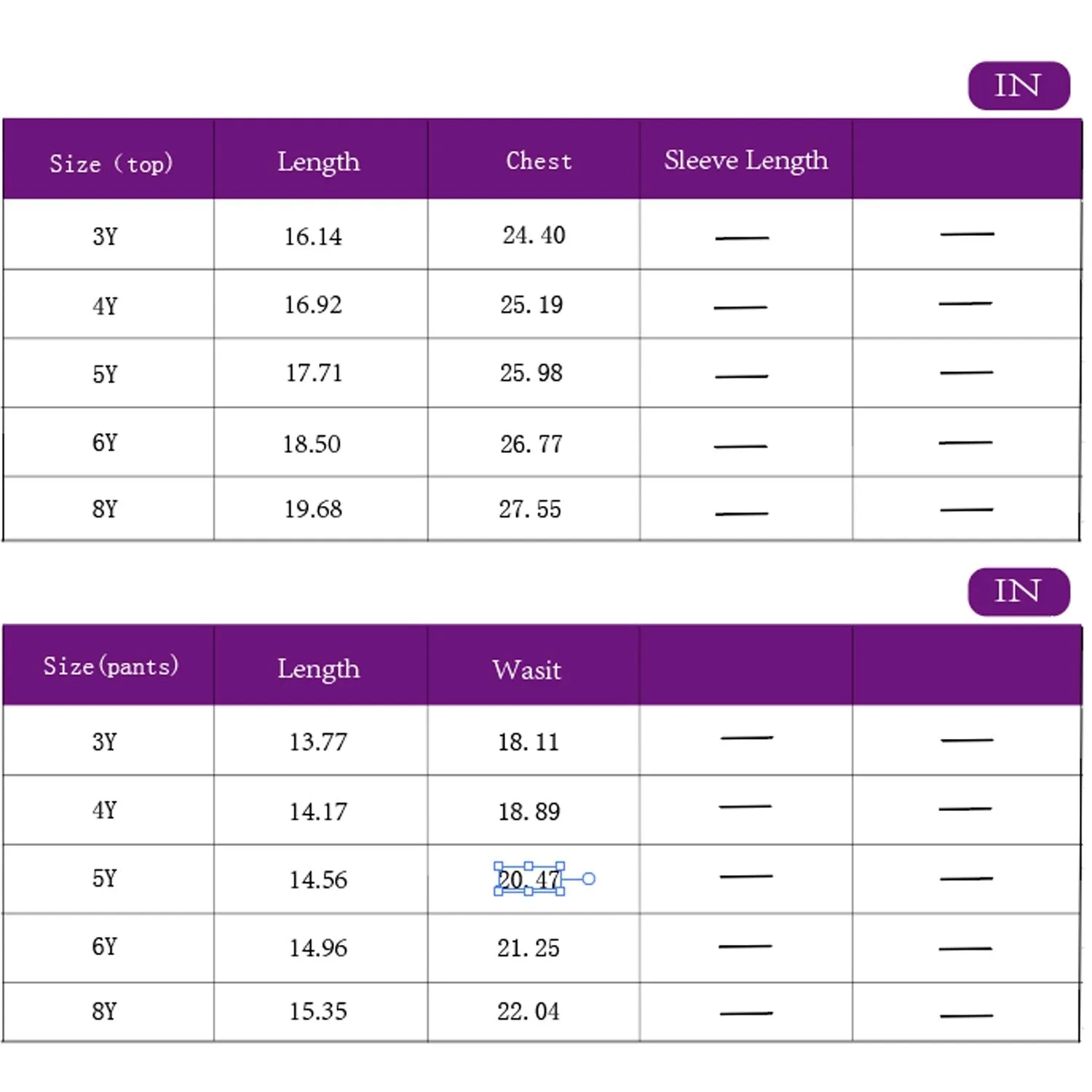This screenshot has height=1092, width=1092.
Task: Click the 22.04 waist value for 8Y
Action: point(529,1012)
